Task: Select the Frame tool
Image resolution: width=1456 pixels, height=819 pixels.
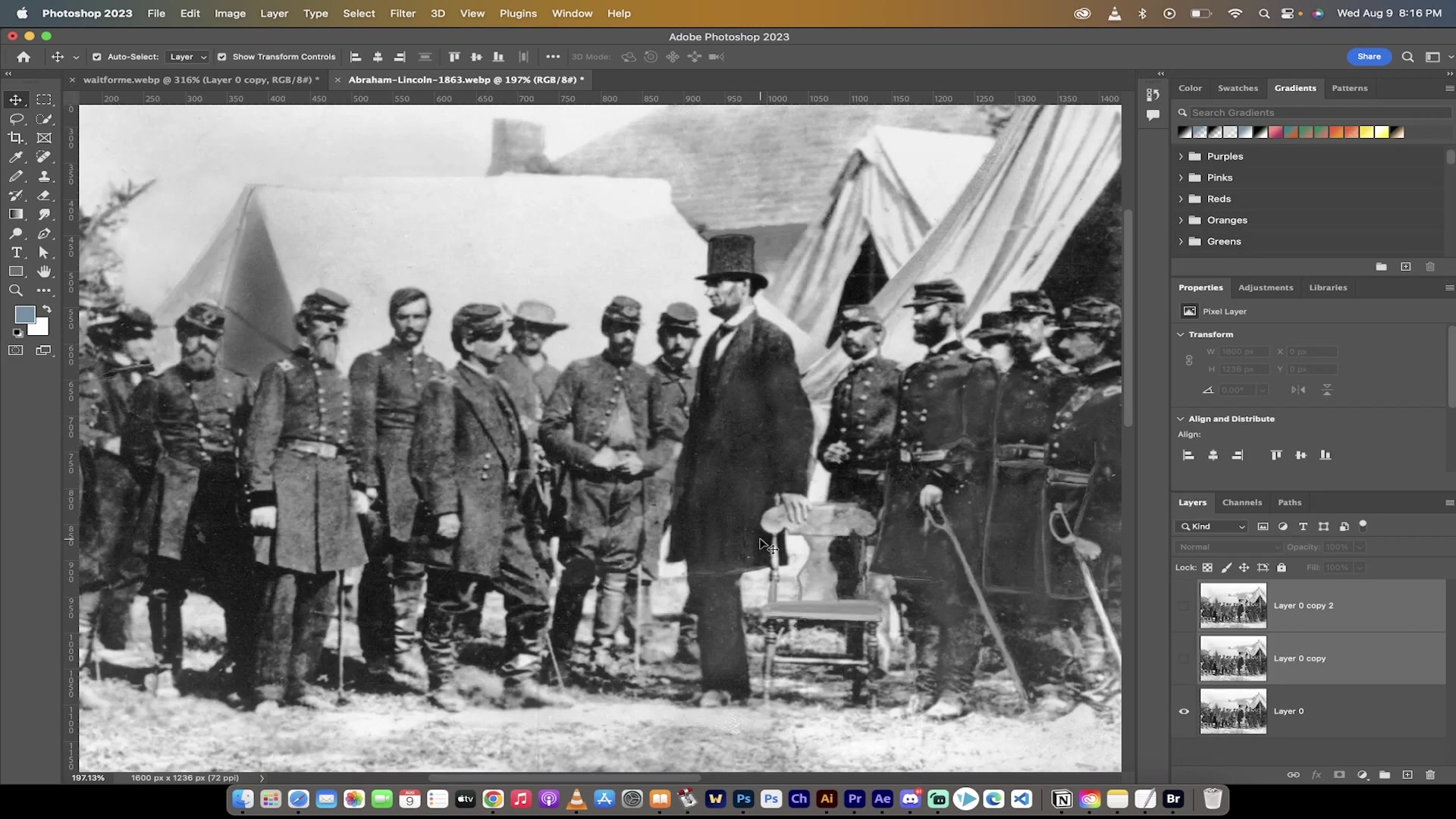Action: (x=44, y=137)
